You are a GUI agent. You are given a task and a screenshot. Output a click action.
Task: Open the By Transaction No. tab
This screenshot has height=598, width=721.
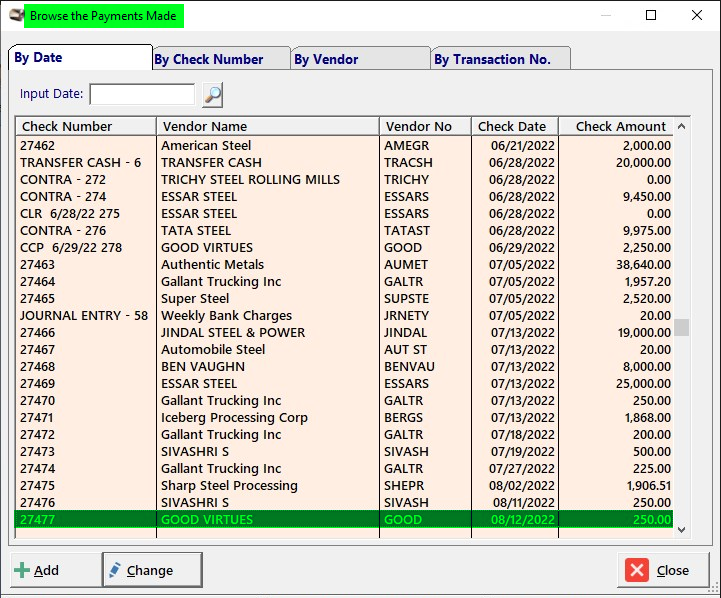click(x=501, y=59)
